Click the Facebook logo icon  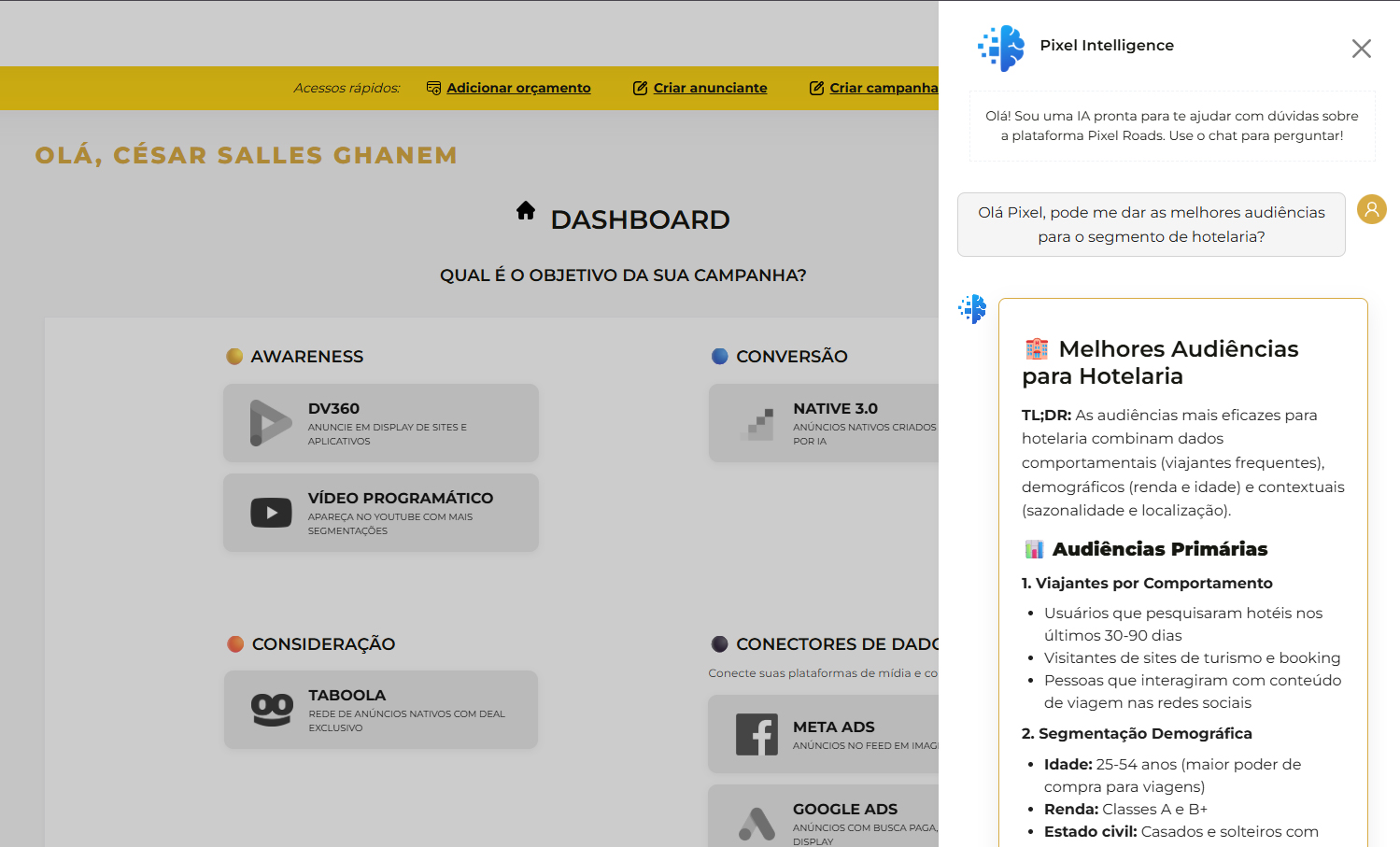757,735
